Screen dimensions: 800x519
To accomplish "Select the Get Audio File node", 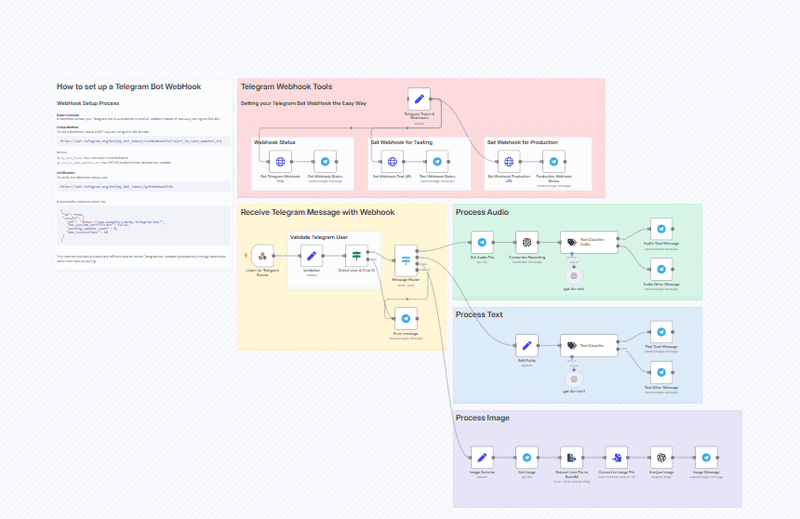I will tap(482, 242).
